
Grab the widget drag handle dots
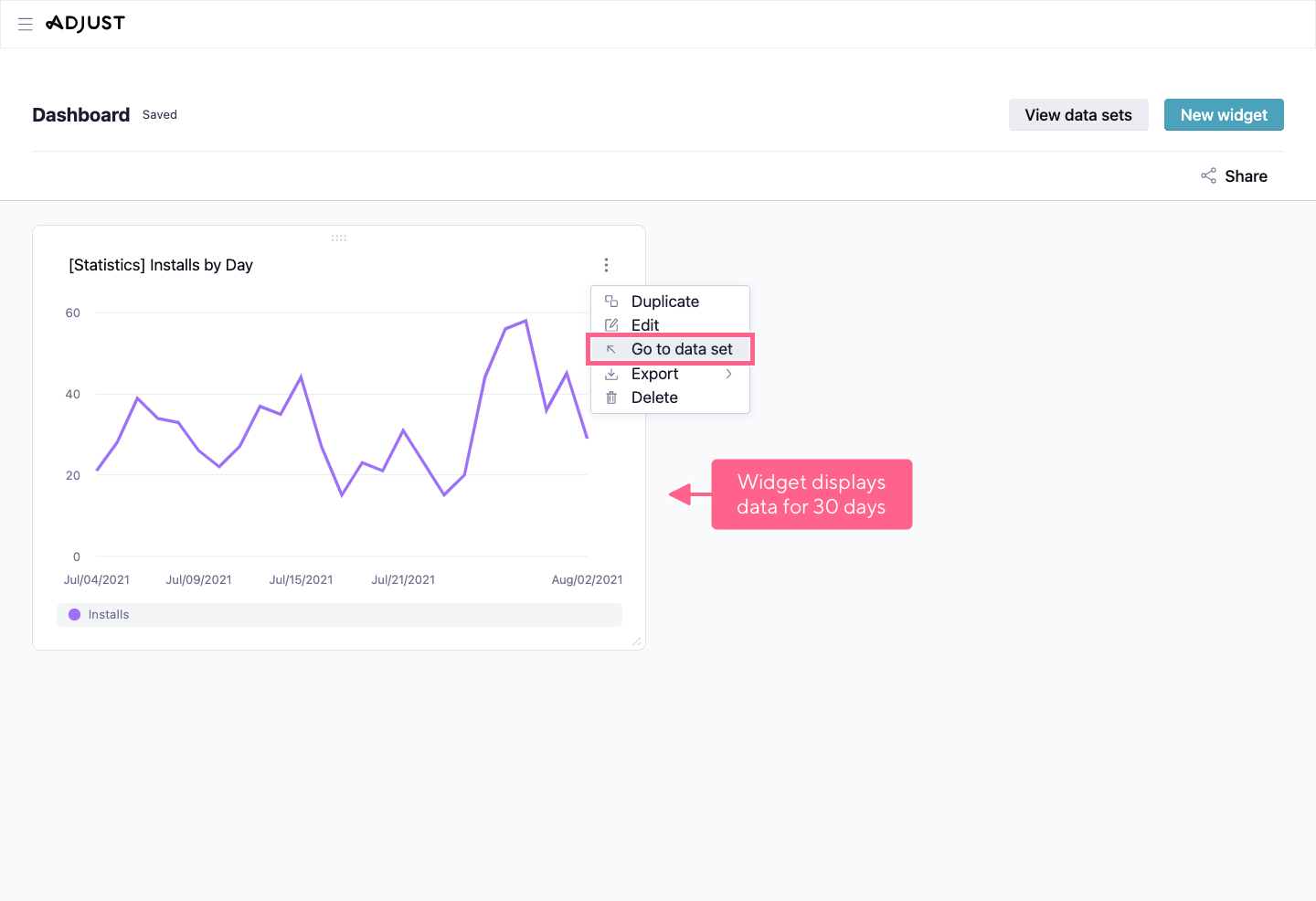tap(339, 238)
